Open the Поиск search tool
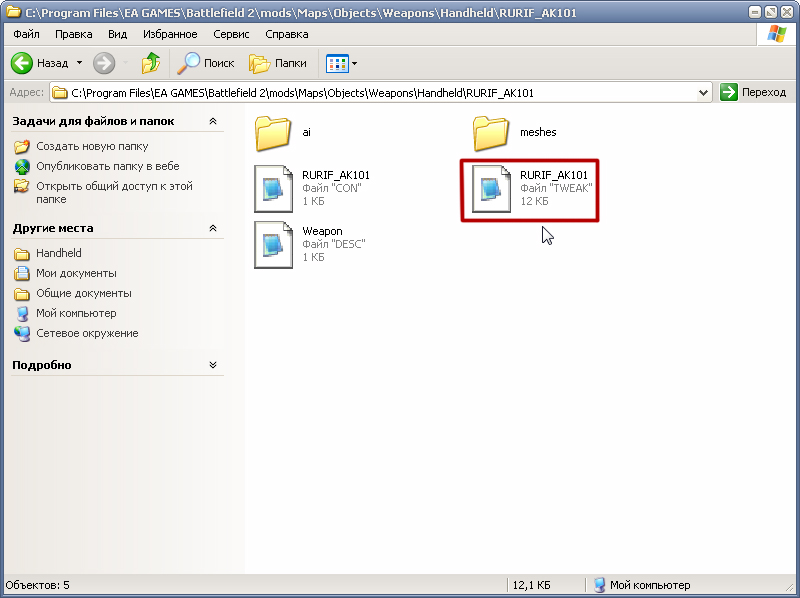Viewport: 800px width, 598px height. pos(206,63)
